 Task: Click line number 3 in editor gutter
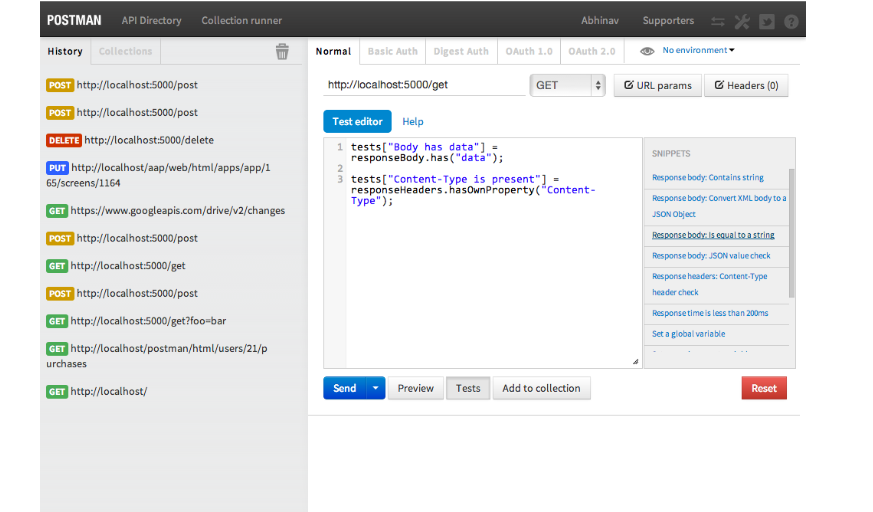[340, 179]
